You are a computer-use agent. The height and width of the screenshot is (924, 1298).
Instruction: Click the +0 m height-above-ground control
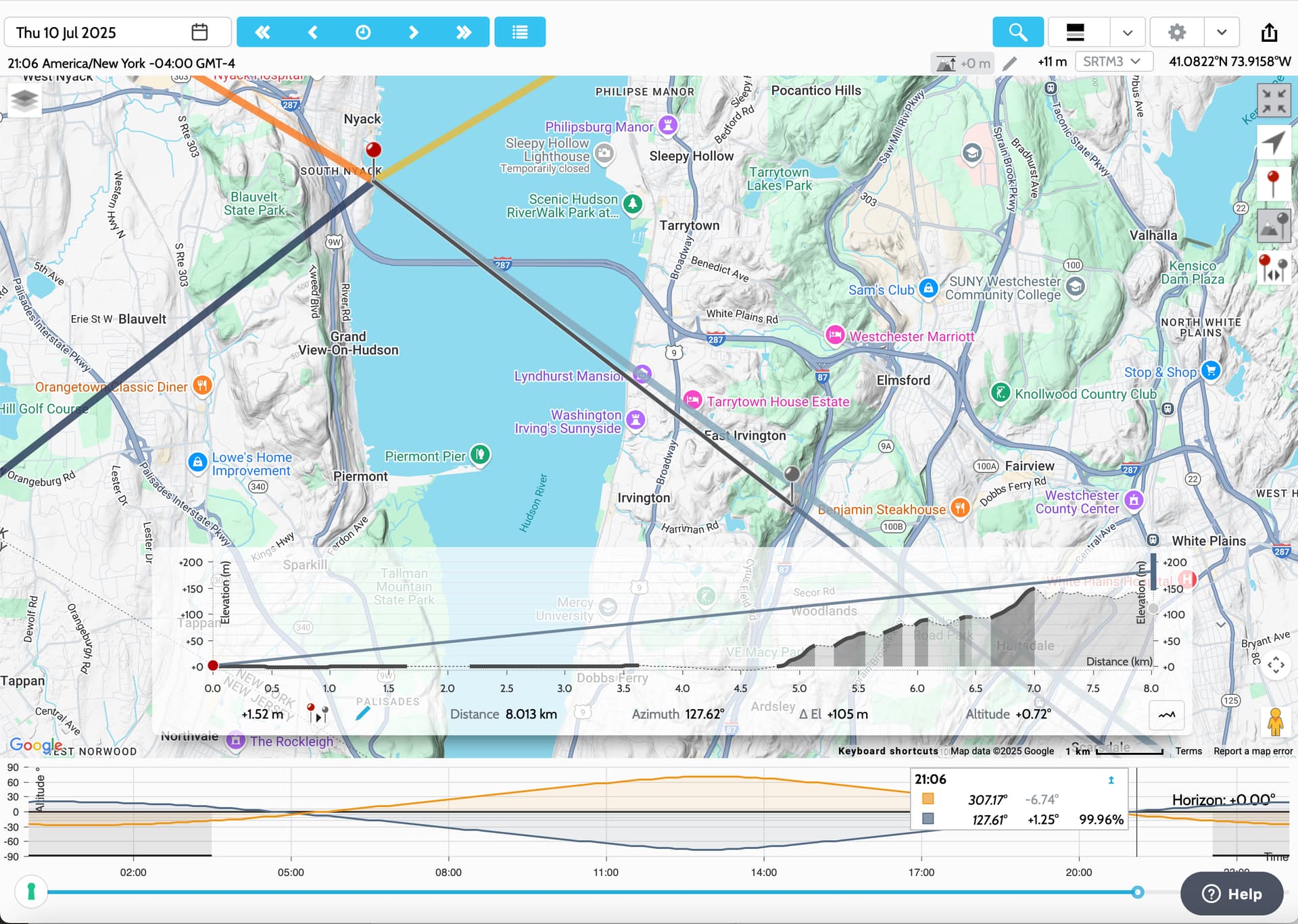(x=963, y=63)
